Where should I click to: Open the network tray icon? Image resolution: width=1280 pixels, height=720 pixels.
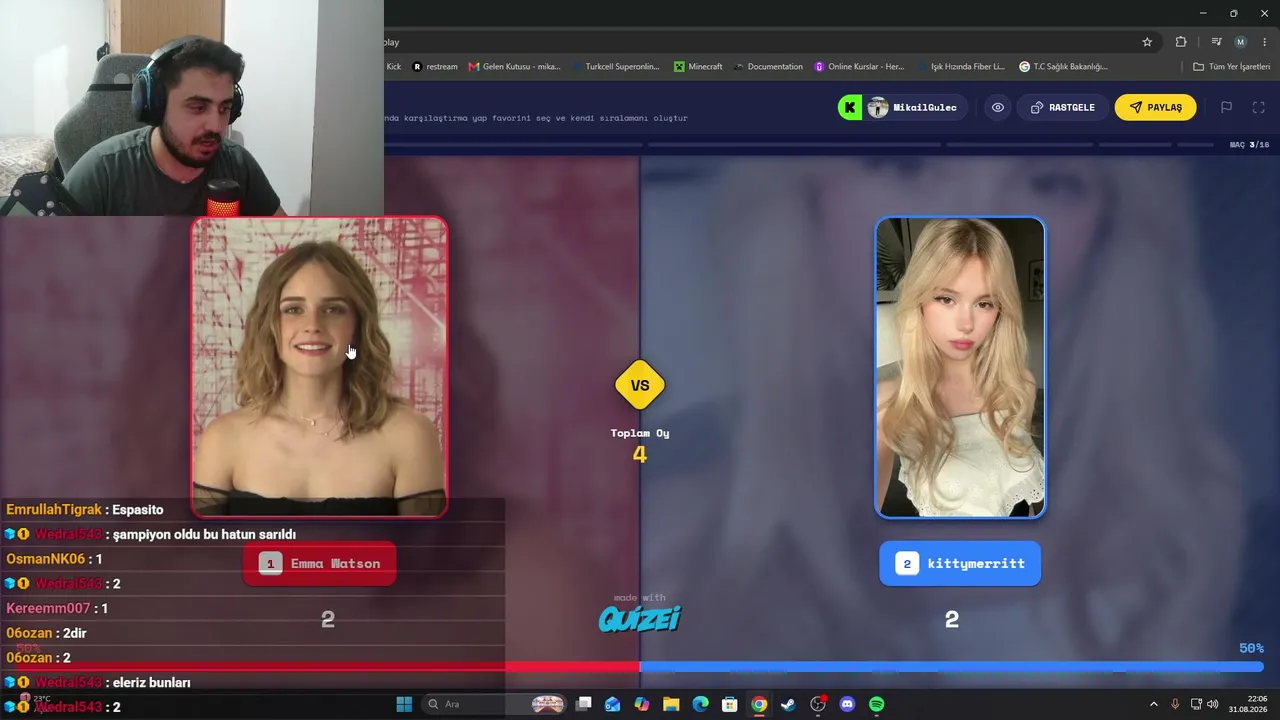pyautogui.click(x=1196, y=704)
